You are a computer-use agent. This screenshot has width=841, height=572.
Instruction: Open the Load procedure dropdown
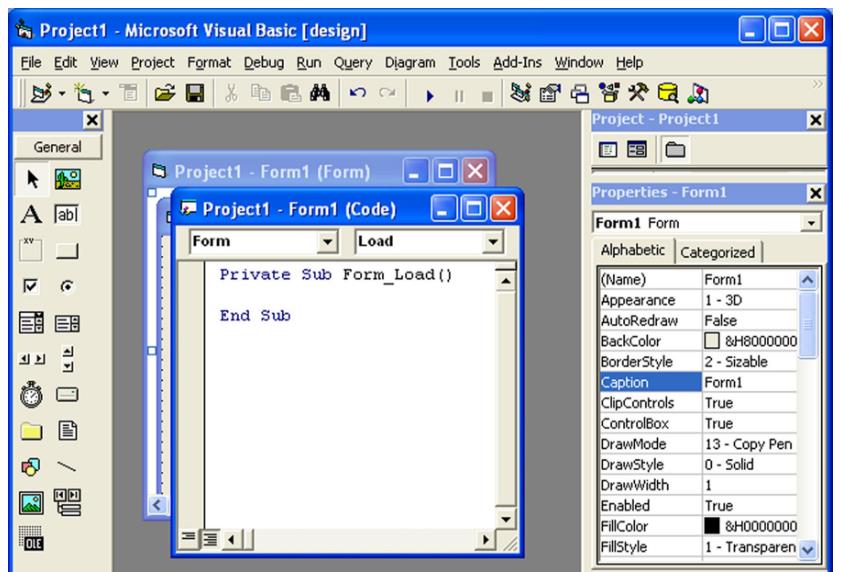[492, 242]
